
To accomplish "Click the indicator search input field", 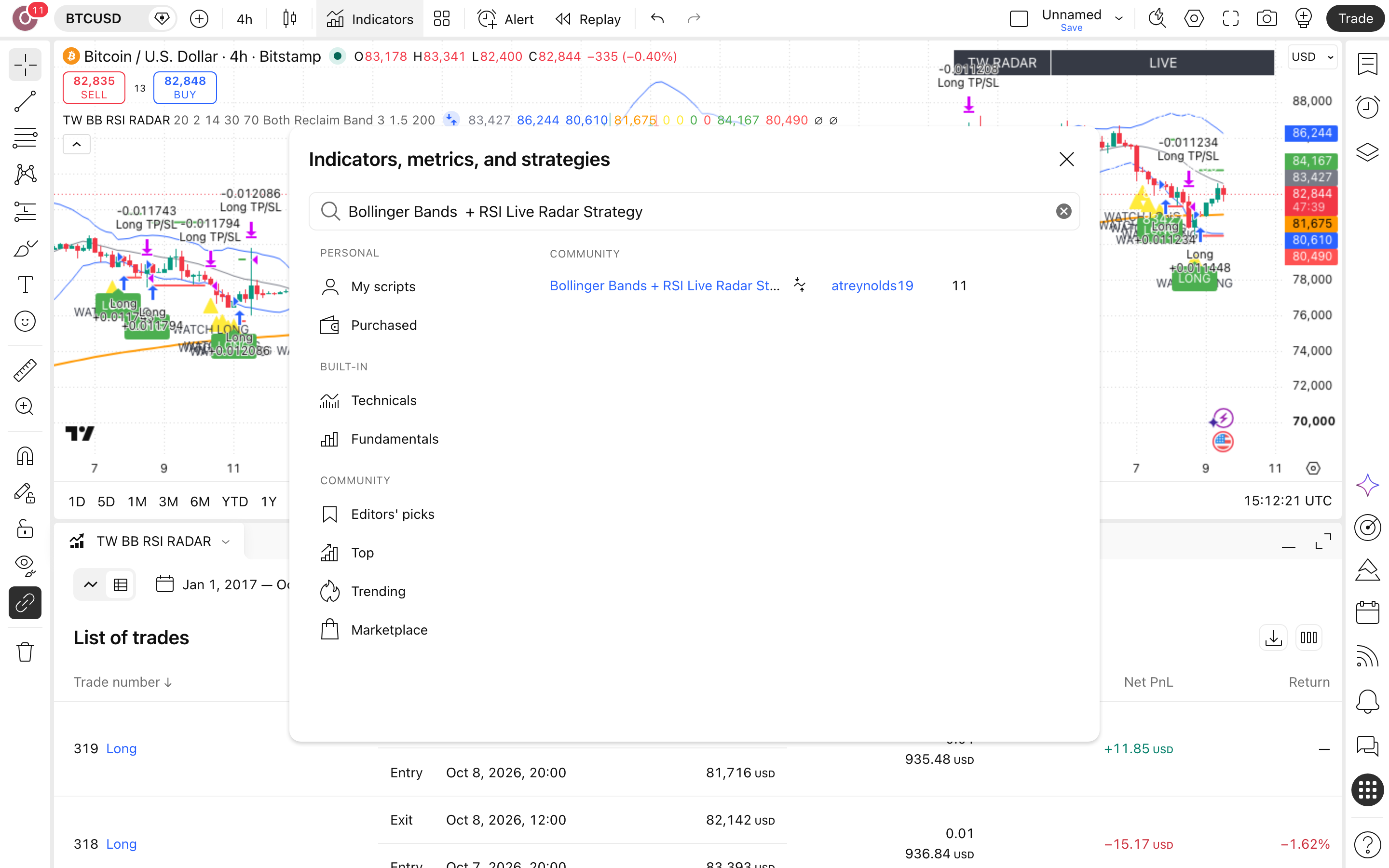I will click(694, 211).
